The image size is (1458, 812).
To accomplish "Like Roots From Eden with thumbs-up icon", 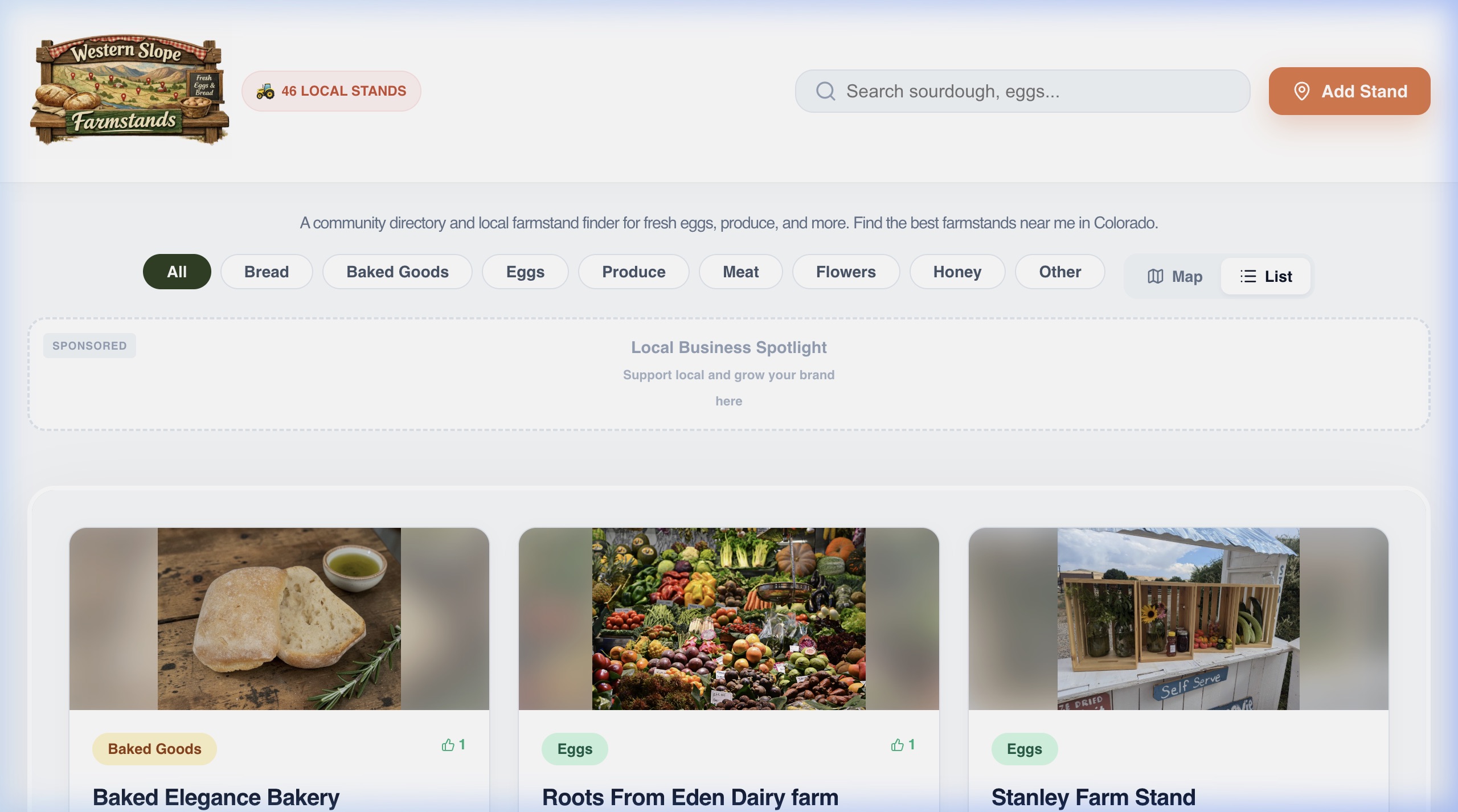I will point(898,745).
